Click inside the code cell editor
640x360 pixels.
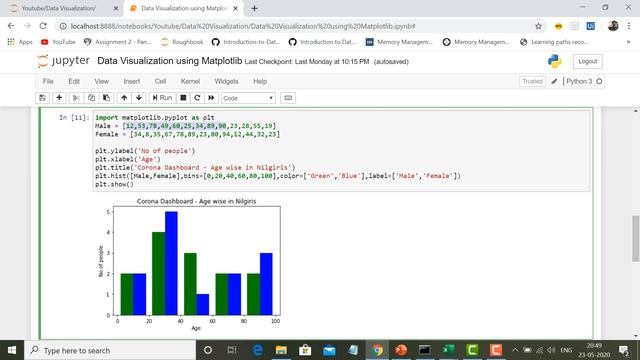[x=342, y=151]
